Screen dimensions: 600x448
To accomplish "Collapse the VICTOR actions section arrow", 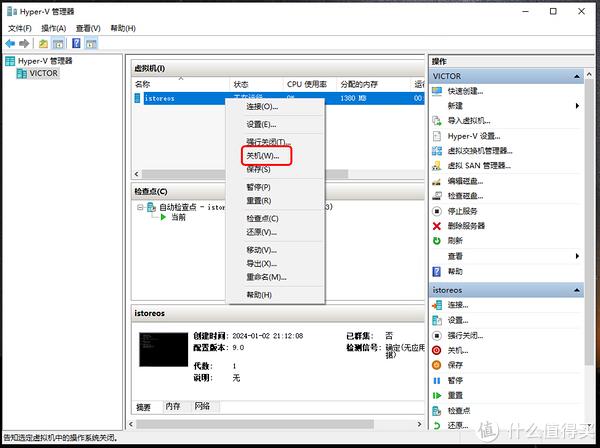I will (x=577, y=77).
